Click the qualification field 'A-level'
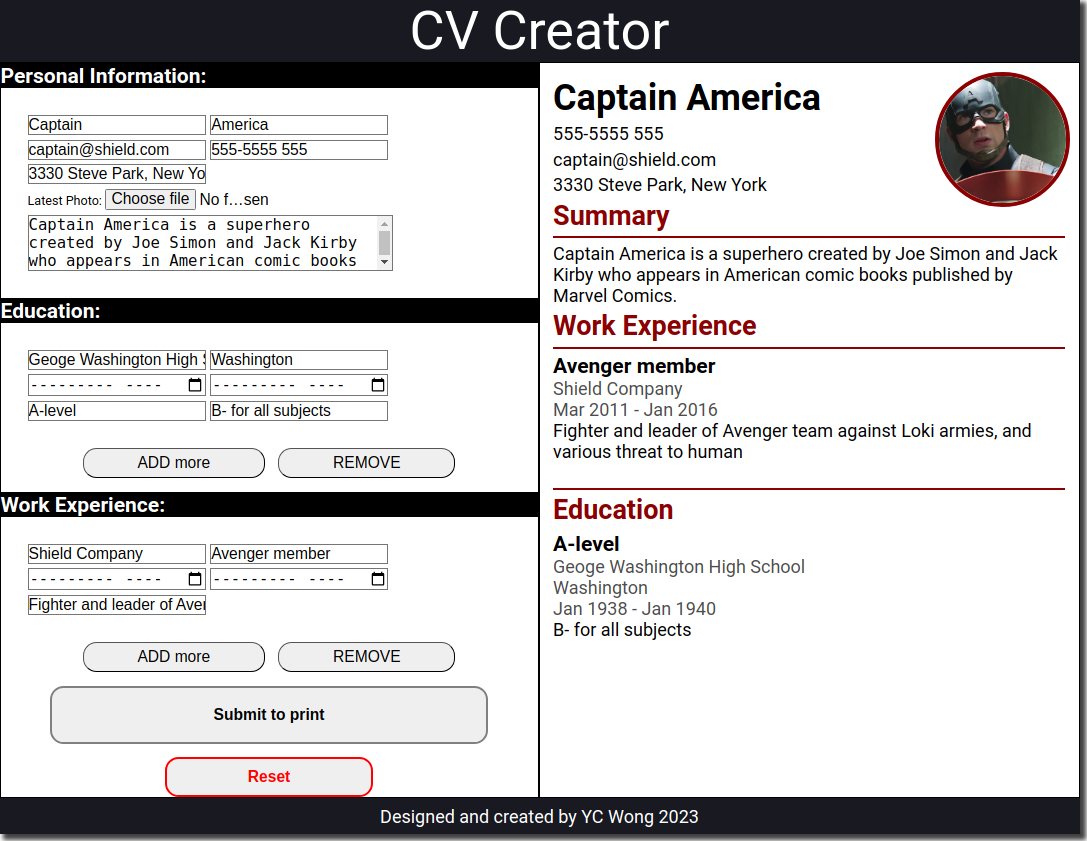This screenshot has width=1087, height=841. pyautogui.click(x=116, y=411)
